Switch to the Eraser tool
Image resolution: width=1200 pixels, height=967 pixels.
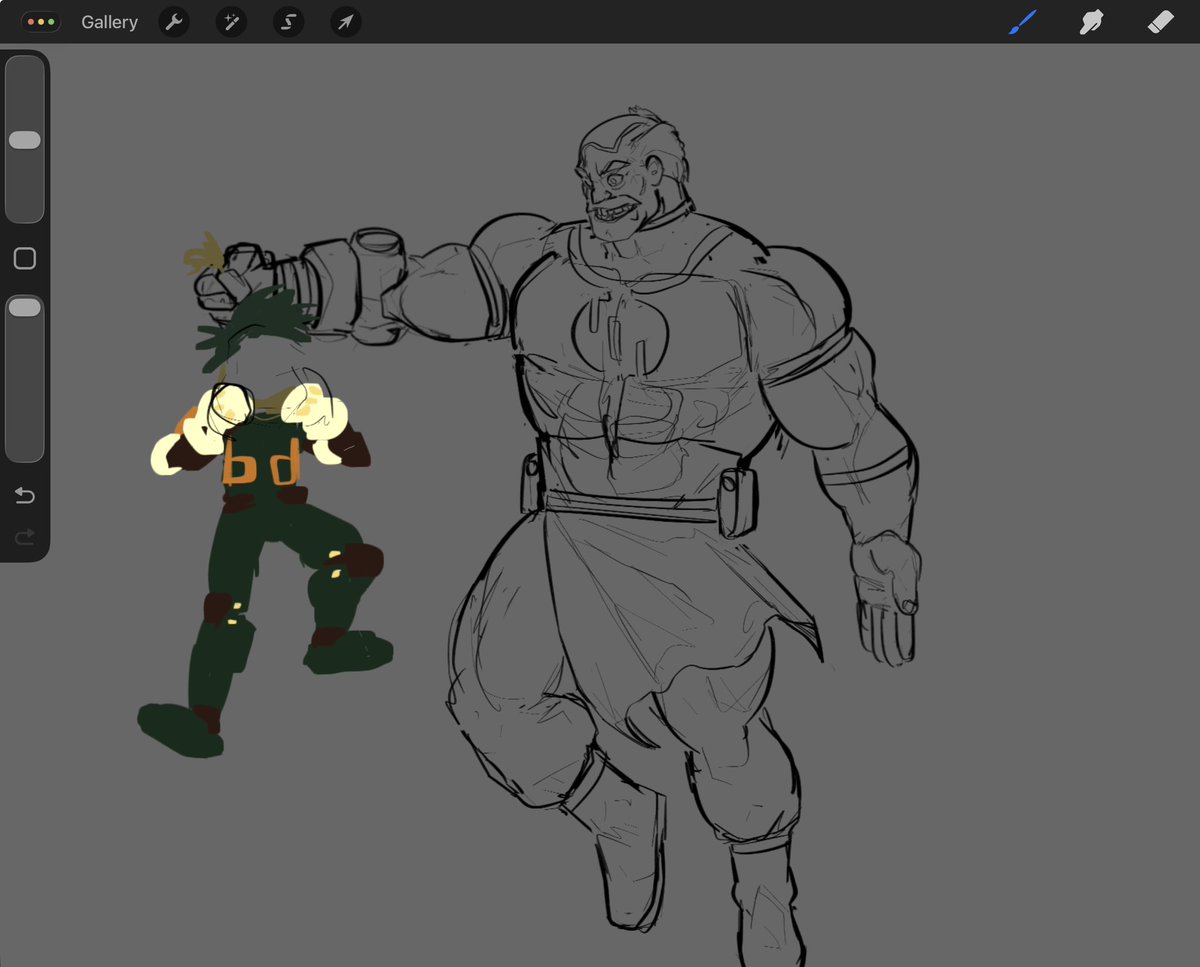click(1160, 21)
